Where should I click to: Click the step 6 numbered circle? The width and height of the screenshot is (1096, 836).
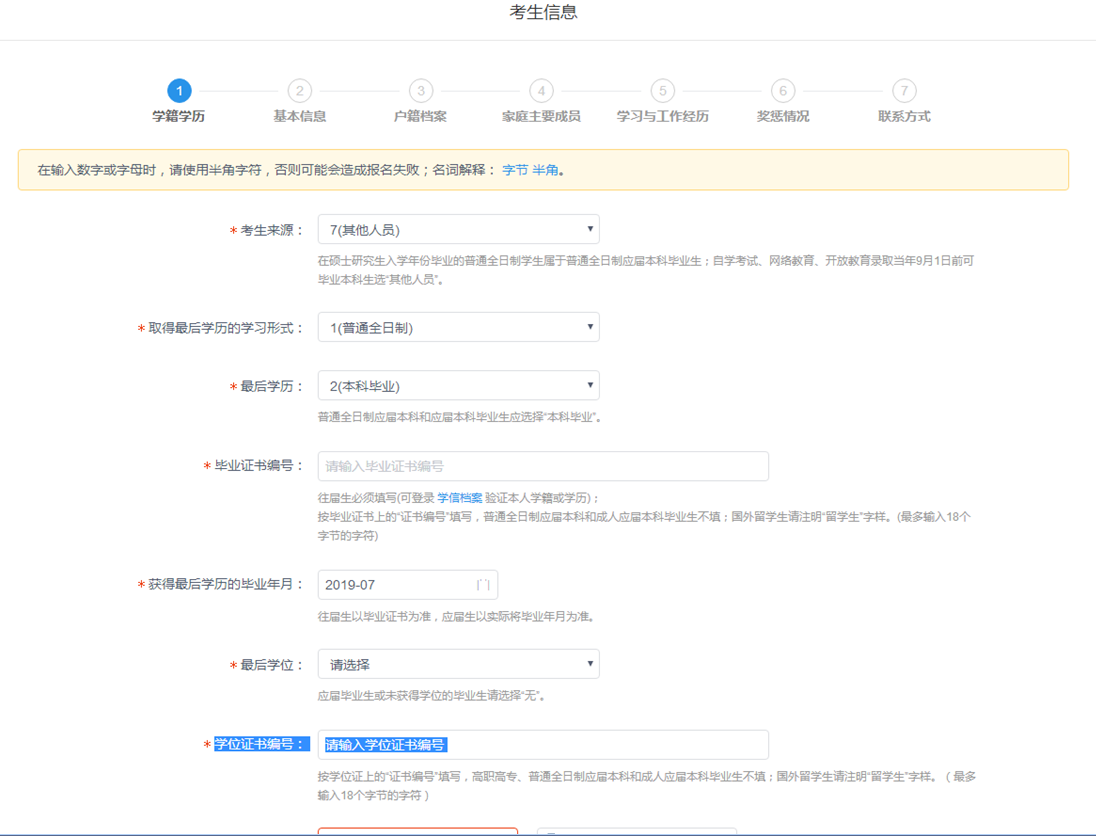point(783,91)
